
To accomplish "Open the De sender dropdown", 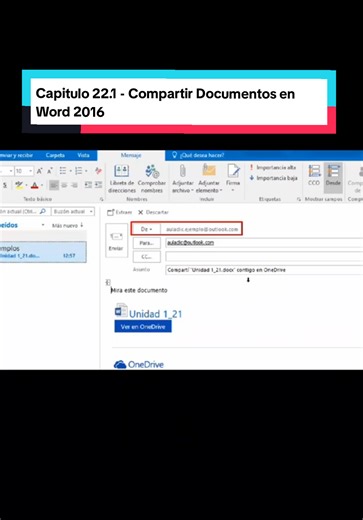I will pos(146,229).
